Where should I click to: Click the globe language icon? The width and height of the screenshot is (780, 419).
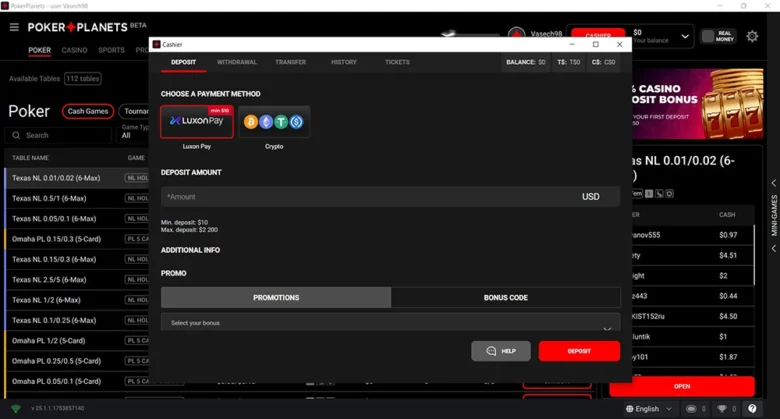630,409
